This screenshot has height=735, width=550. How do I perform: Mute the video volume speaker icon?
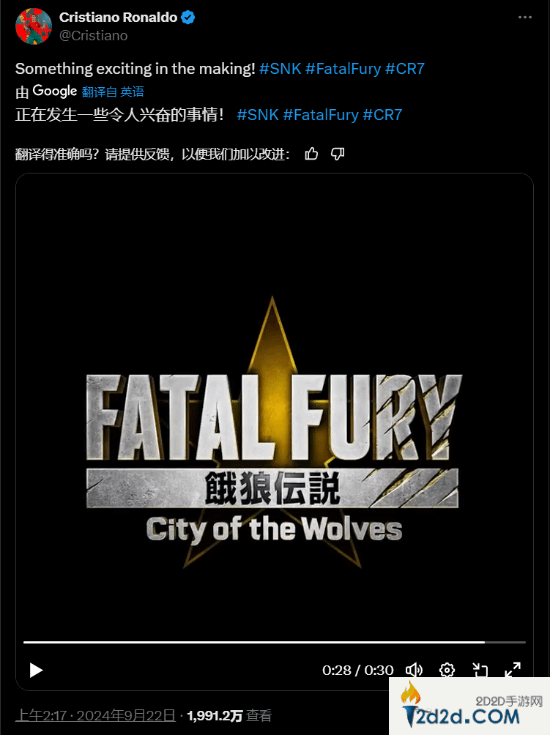click(414, 670)
